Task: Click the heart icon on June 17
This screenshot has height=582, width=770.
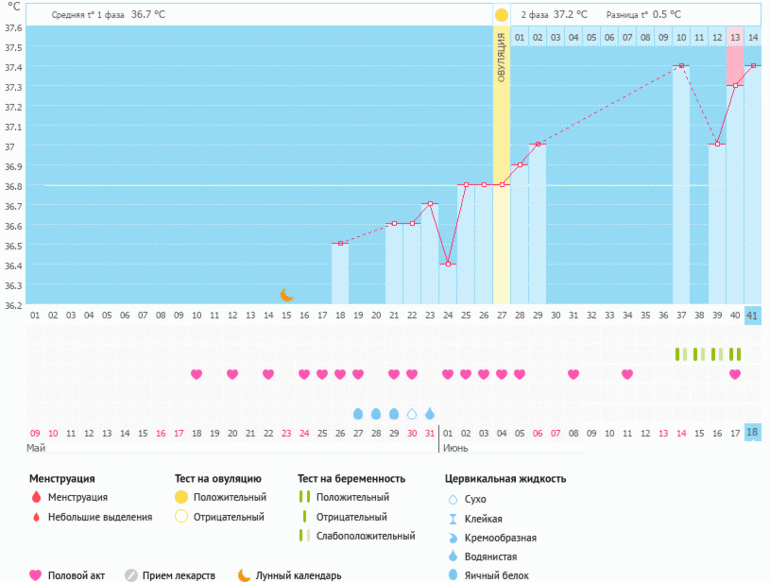Action: [x=735, y=374]
